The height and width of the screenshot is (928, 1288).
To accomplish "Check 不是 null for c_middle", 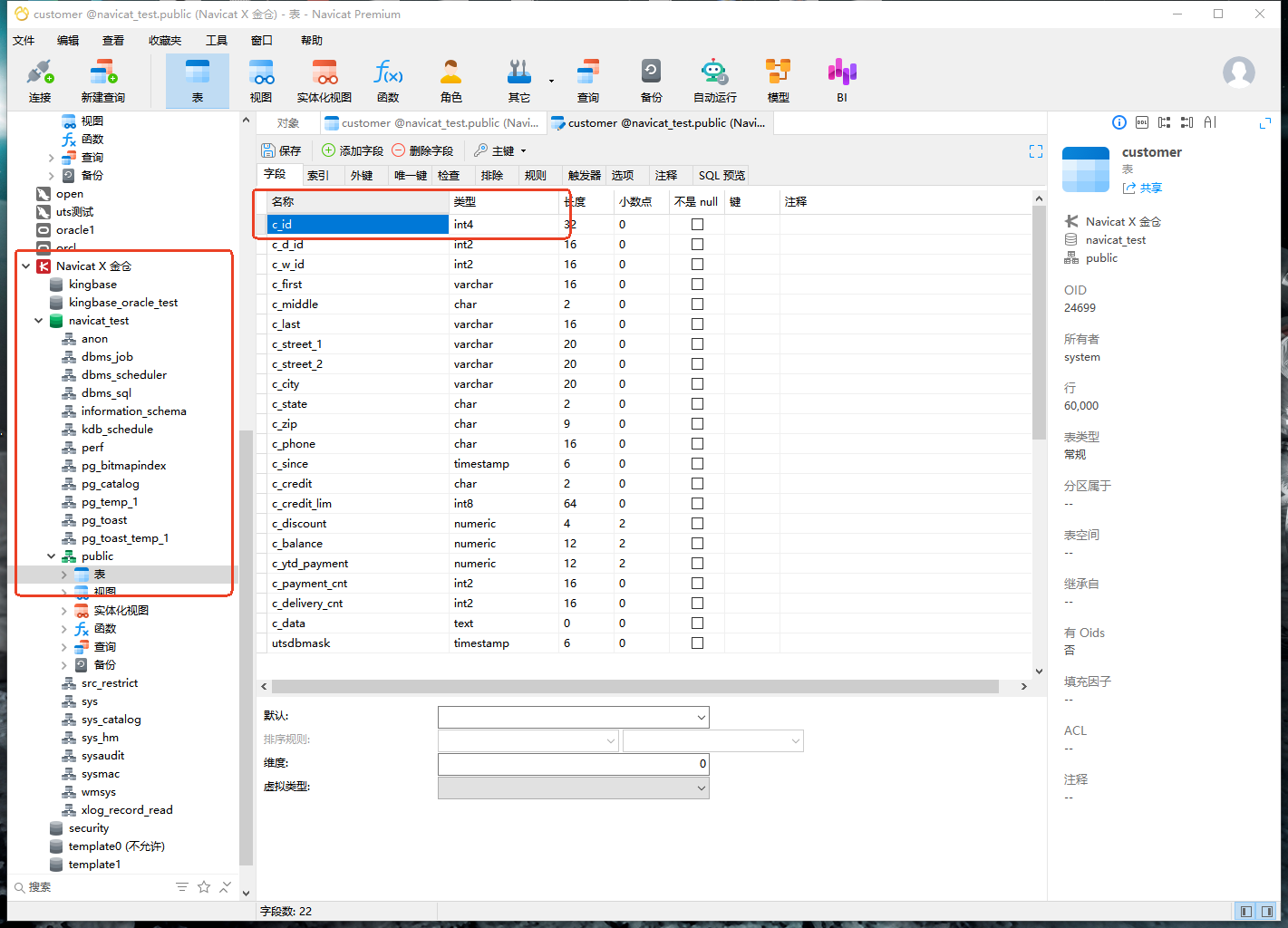I will 697,304.
